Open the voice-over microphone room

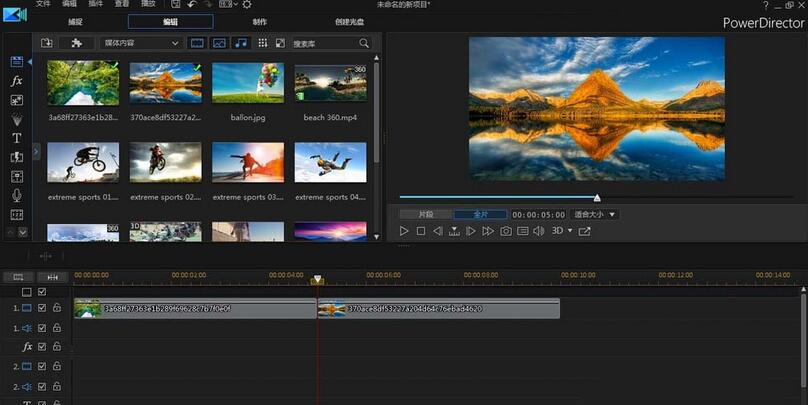tap(17, 195)
